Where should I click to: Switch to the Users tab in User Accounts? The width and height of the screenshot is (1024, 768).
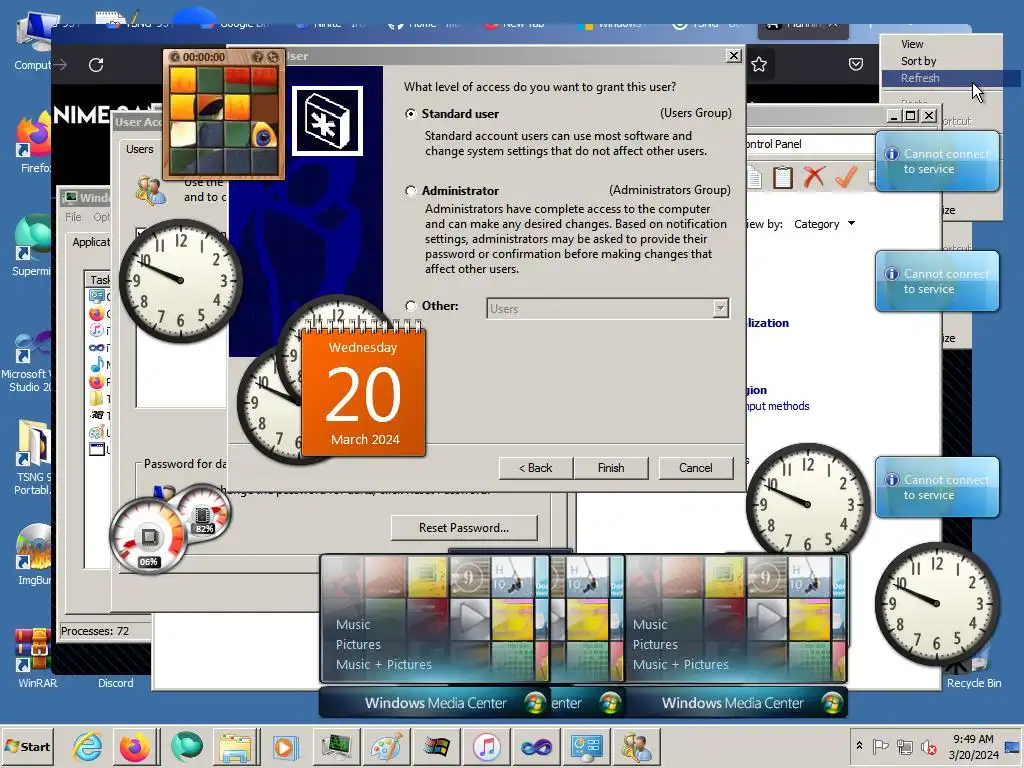[139, 149]
